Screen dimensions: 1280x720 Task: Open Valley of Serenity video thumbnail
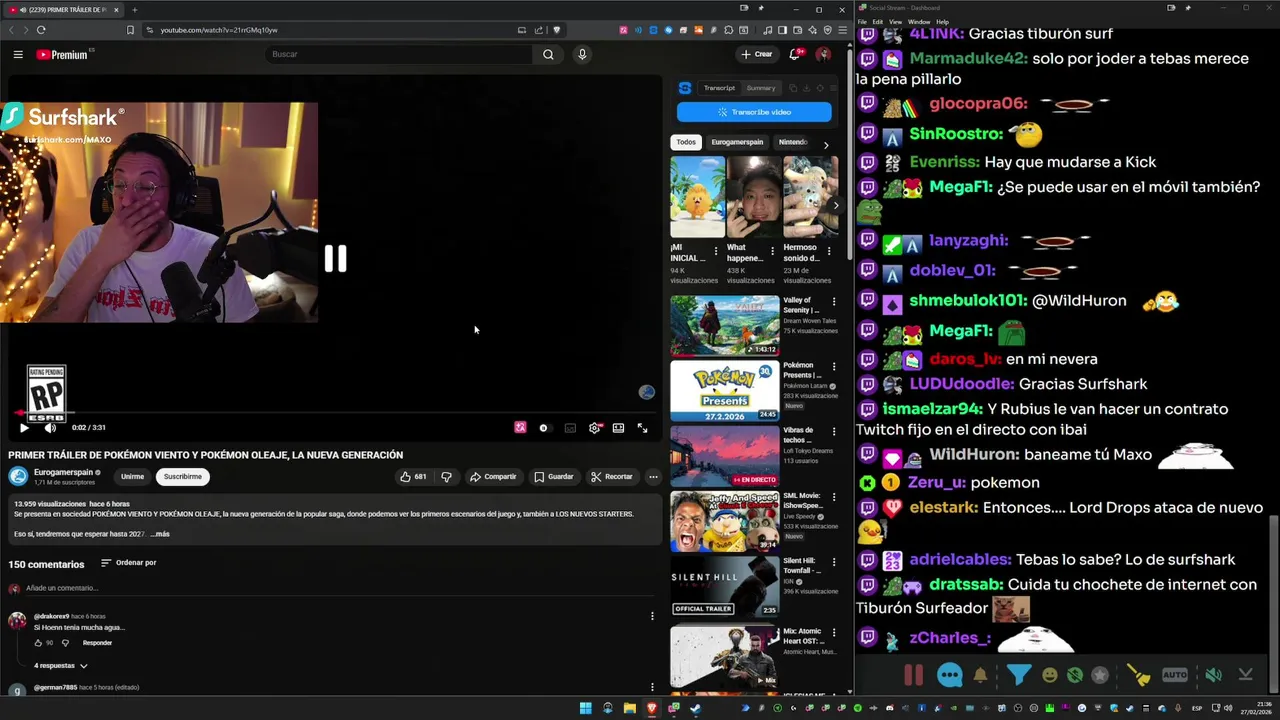coord(724,325)
